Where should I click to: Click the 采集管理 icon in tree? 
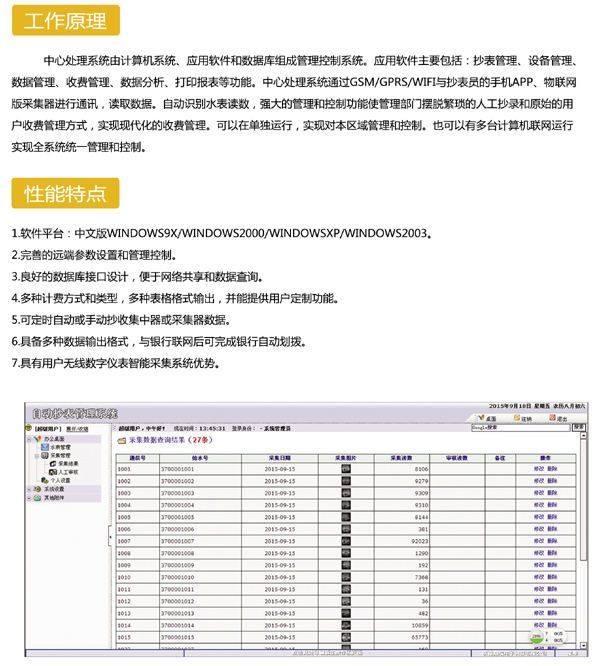[45, 455]
